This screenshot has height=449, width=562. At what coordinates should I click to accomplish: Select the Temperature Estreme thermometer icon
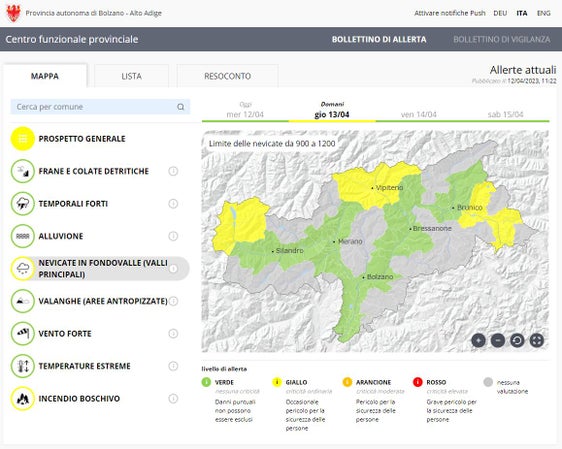tap(23, 366)
